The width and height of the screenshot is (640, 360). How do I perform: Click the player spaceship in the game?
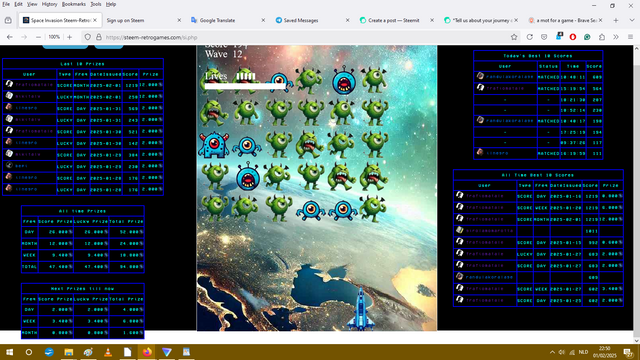(x=360, y=308)
